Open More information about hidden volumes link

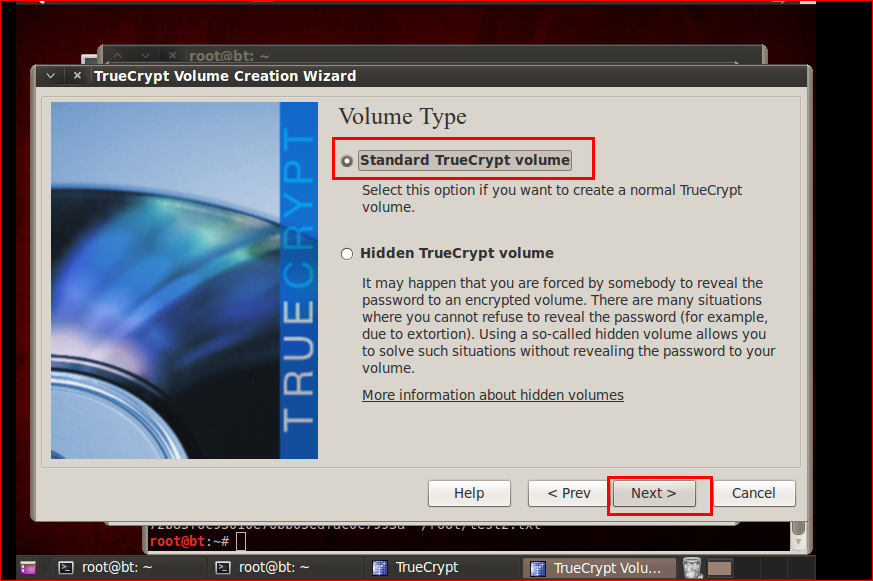[x=493, y=395]
